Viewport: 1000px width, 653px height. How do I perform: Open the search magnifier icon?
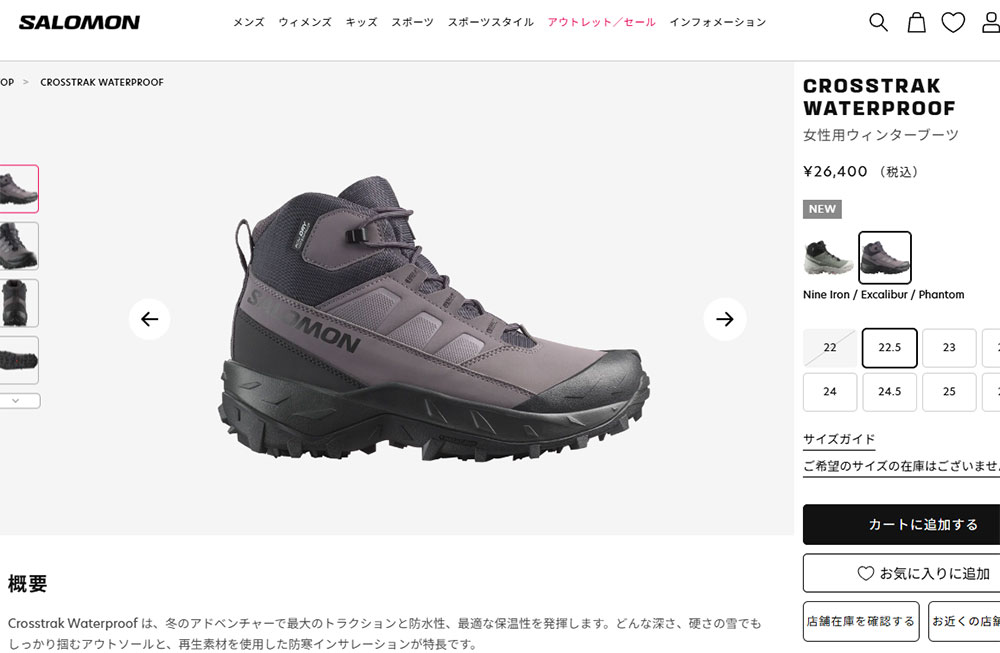click(878, 22)
